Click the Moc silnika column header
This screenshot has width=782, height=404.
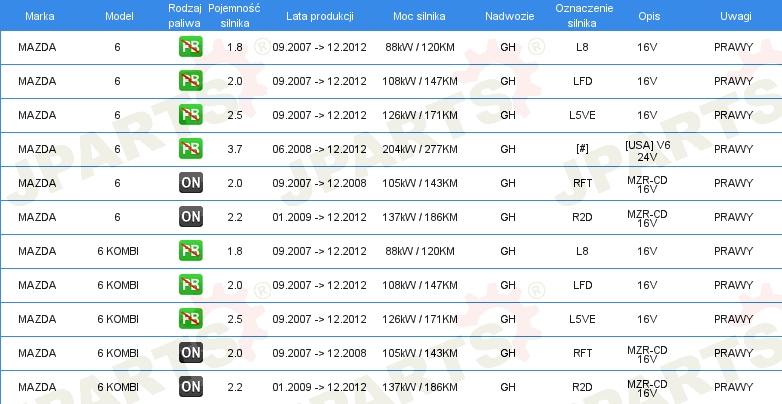tap(419, 16)
